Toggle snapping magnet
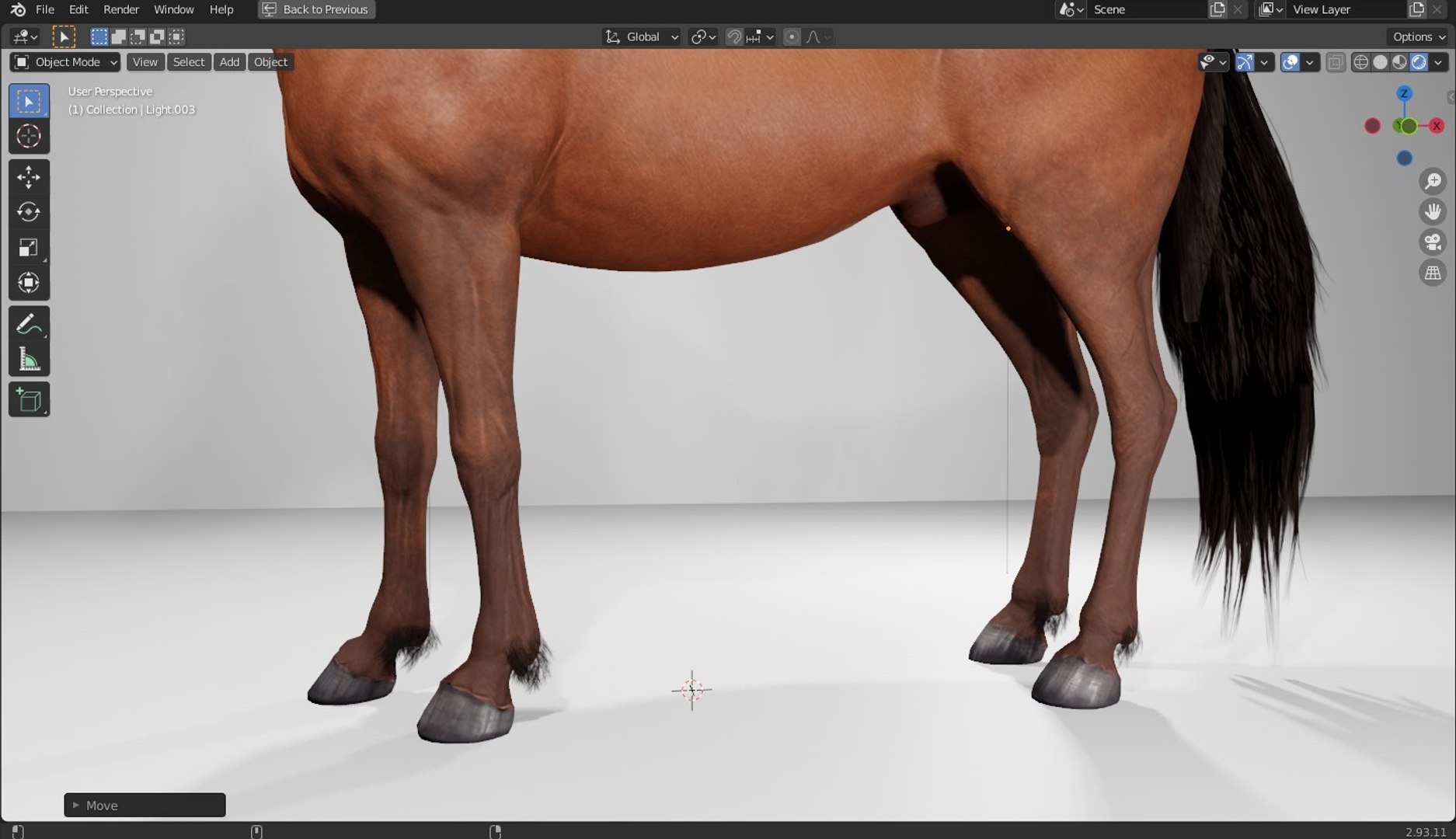Viewport: 1456px width, 839px height. [734, 37]
